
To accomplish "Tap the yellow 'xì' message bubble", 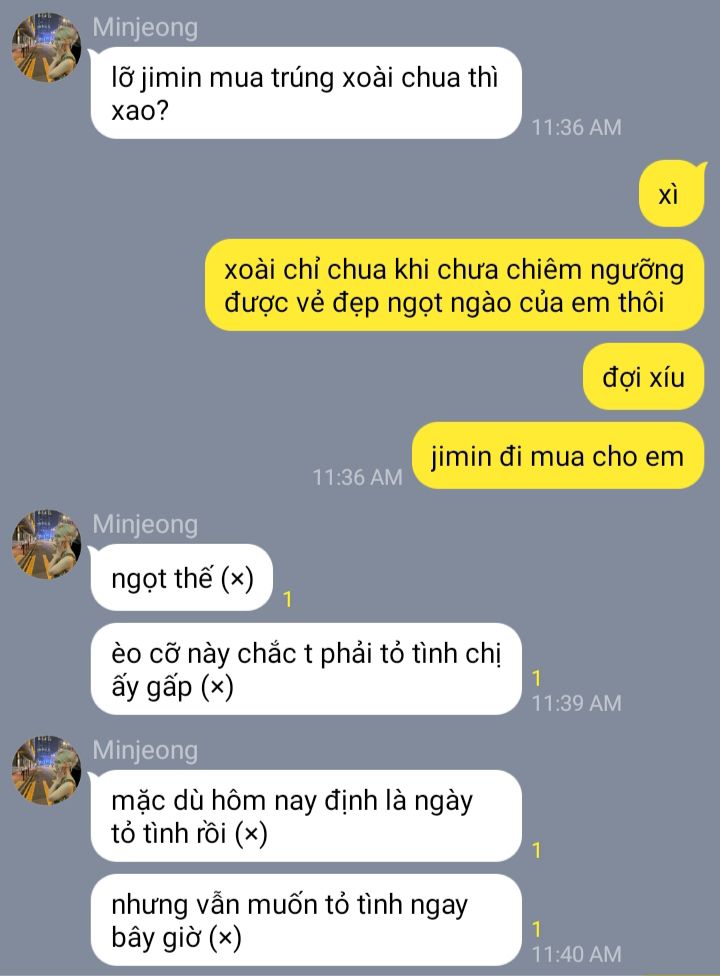I will (x=671, y=194).
